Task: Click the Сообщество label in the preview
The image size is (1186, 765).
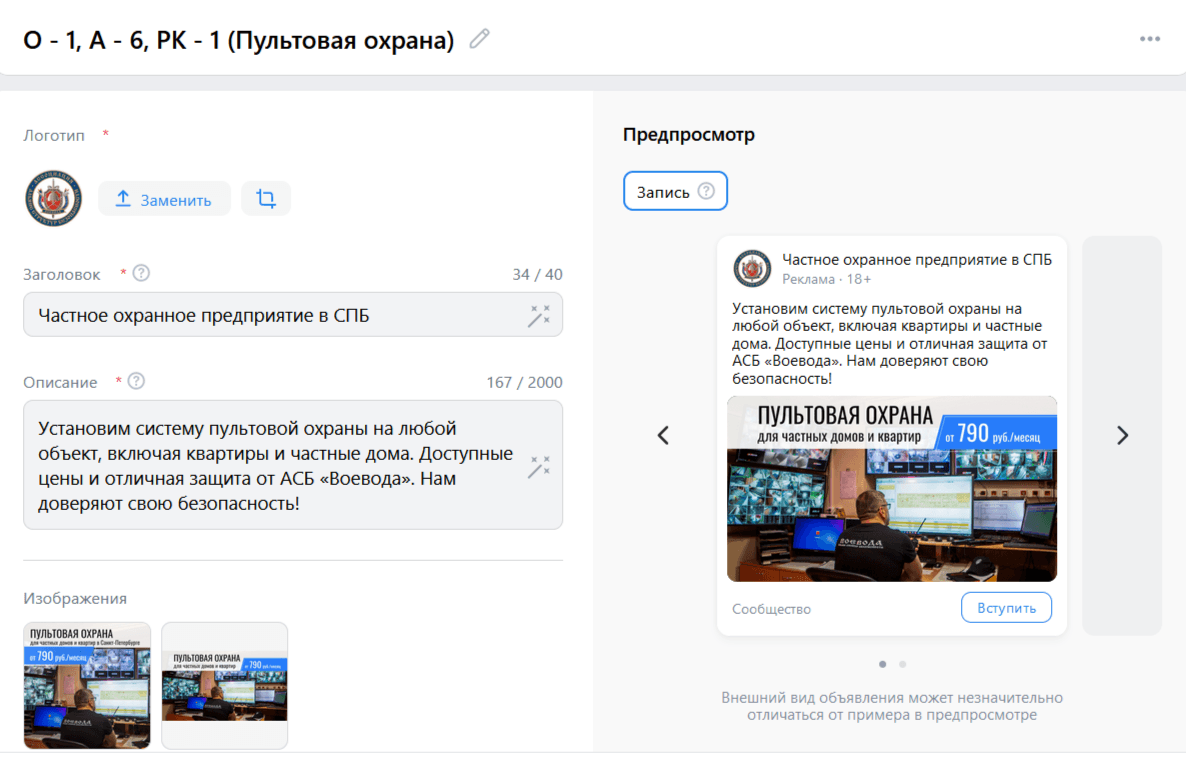Action: pyautogui.click(x=772, y=609)
